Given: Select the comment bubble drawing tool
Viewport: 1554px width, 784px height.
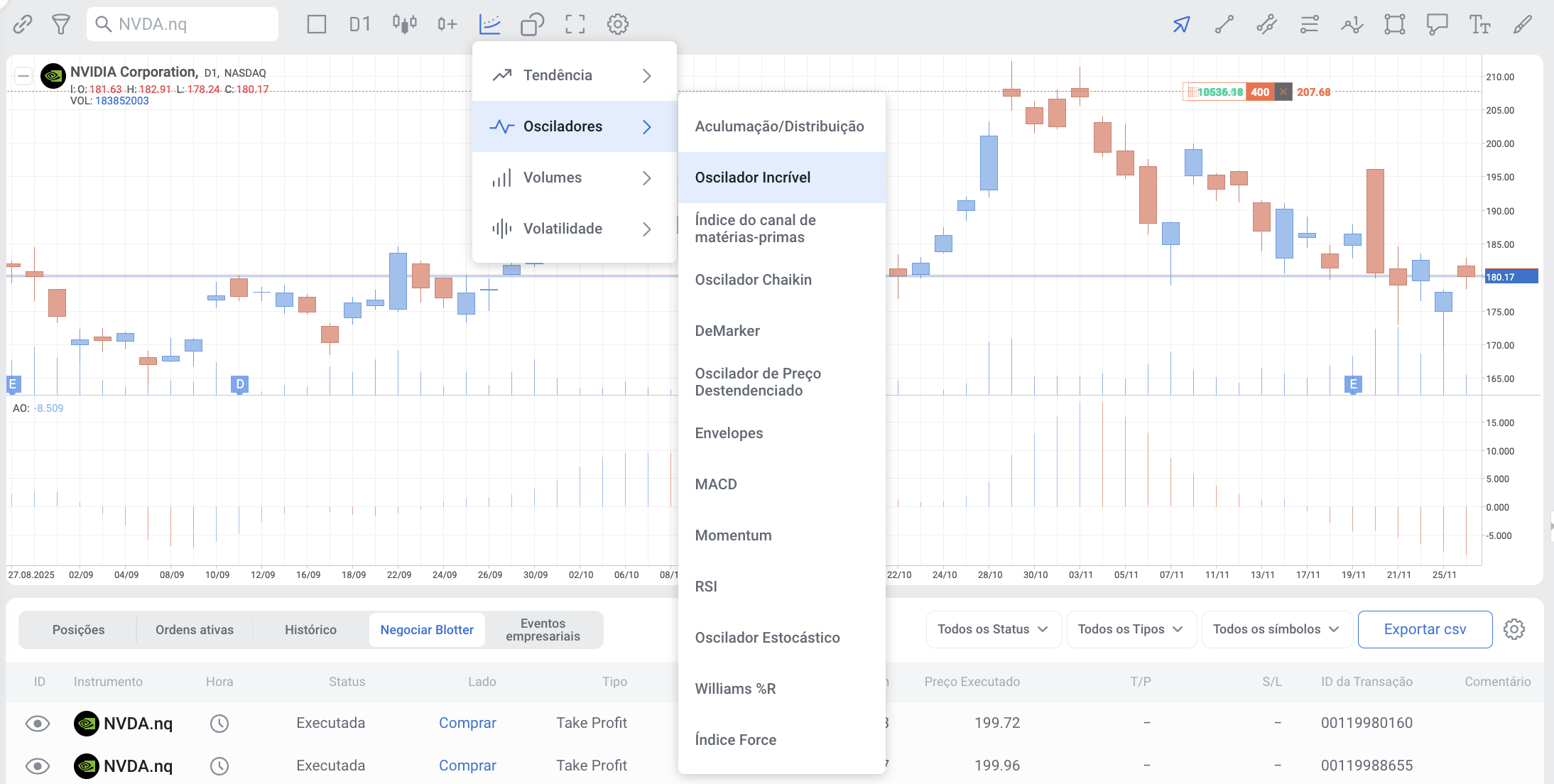Looking at the screenshot, I should [1437, 24].
